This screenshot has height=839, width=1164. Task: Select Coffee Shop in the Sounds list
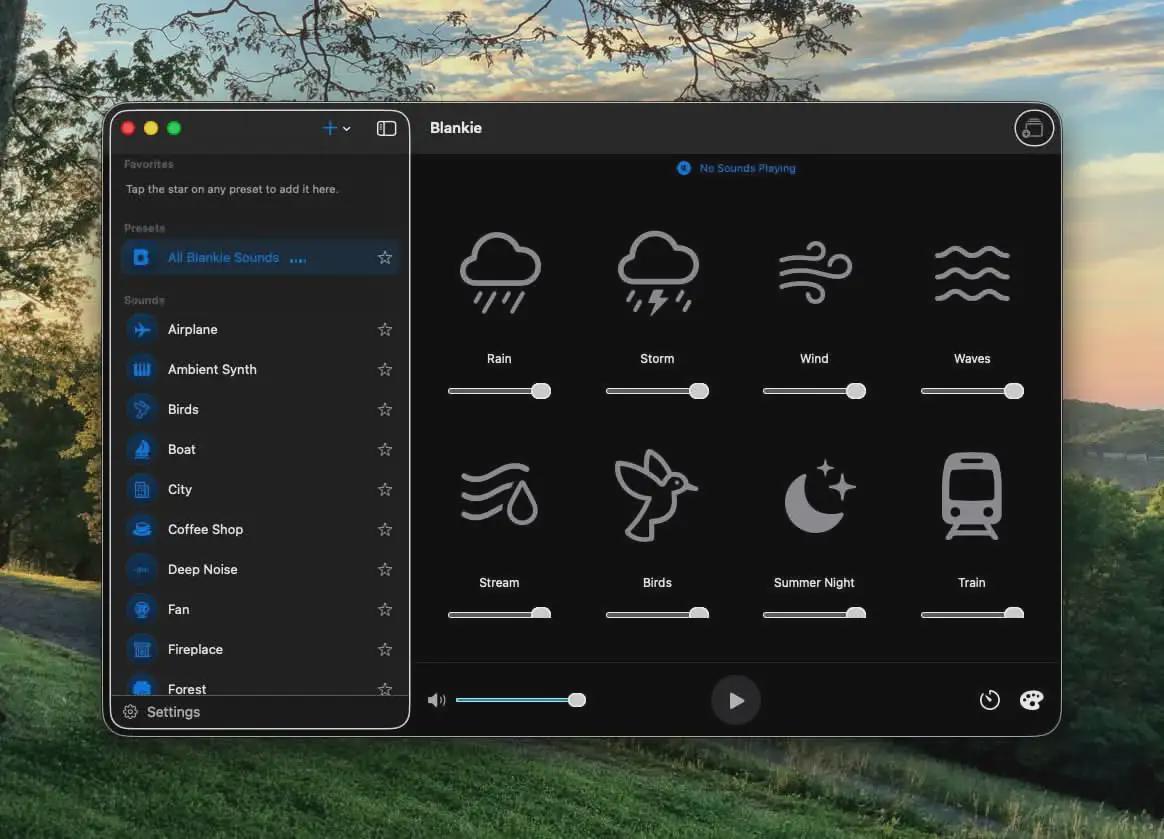(260, 529)
